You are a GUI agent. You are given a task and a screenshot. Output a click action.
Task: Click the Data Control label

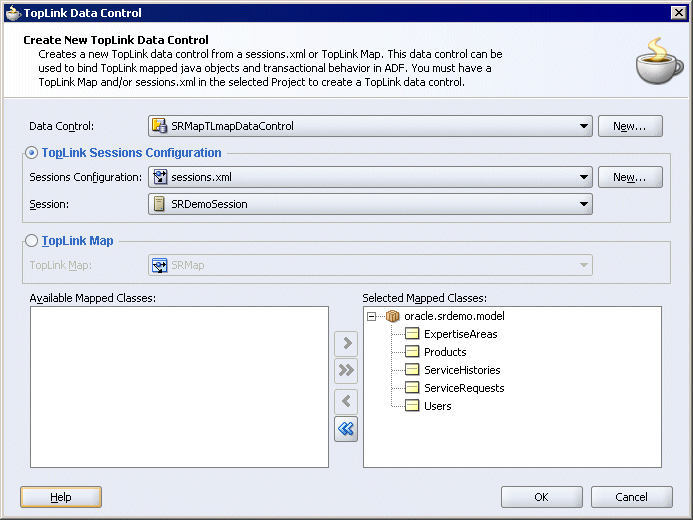[61, 126]
